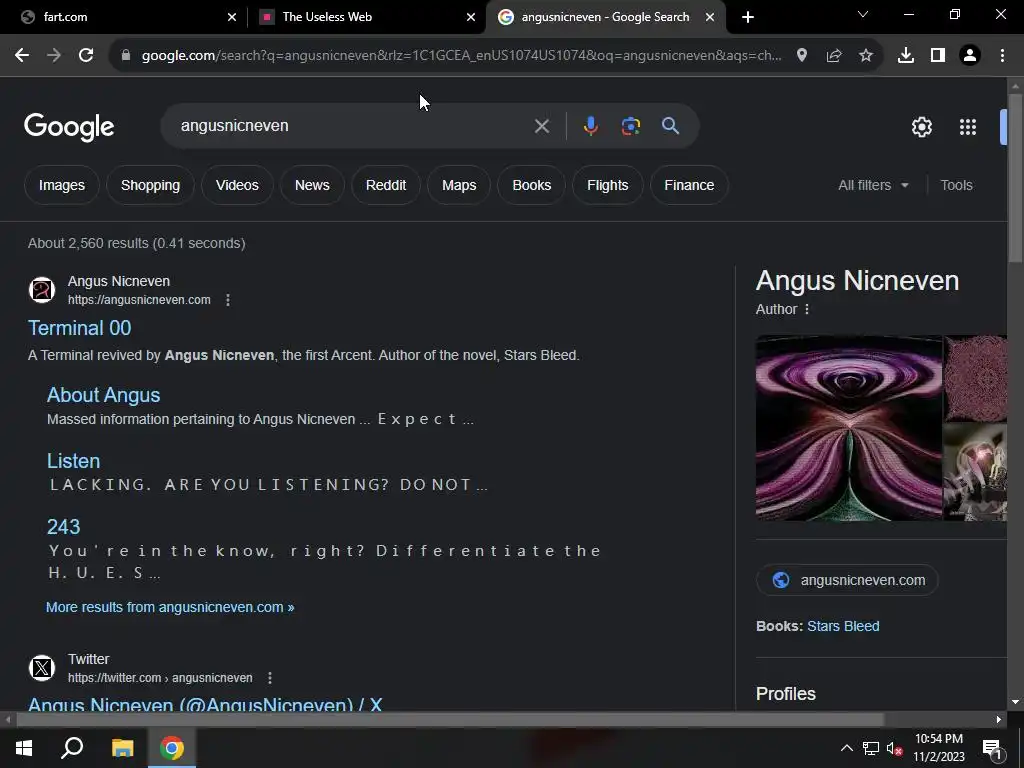
Task: Open the Stars Bleed book link
Action: click(843, 626)
